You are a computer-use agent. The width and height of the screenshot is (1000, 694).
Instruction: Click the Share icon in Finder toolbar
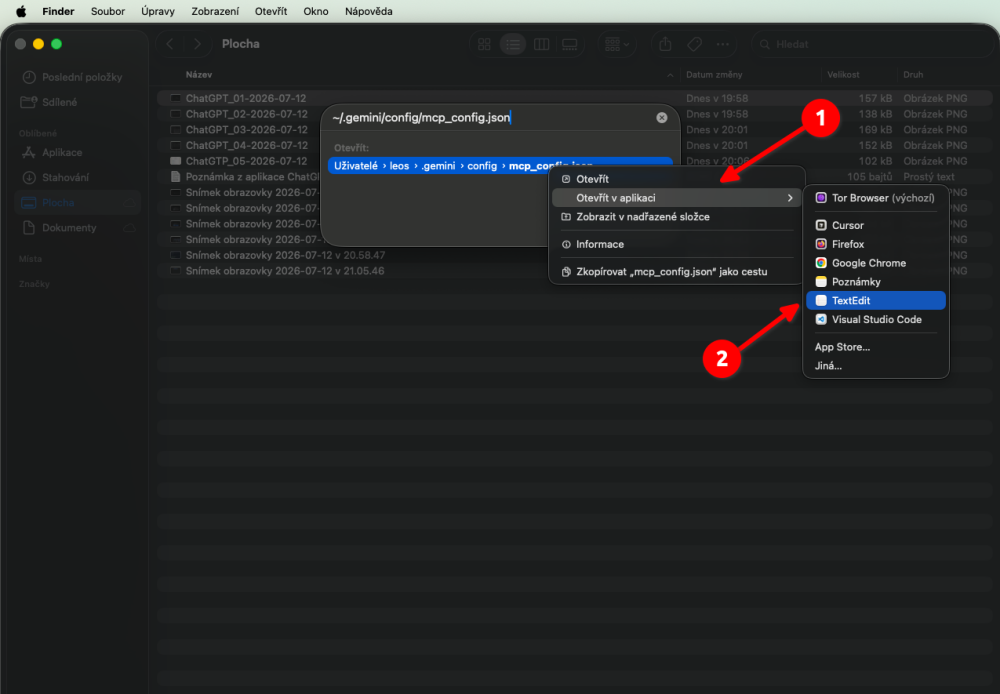tap(665, 44)
